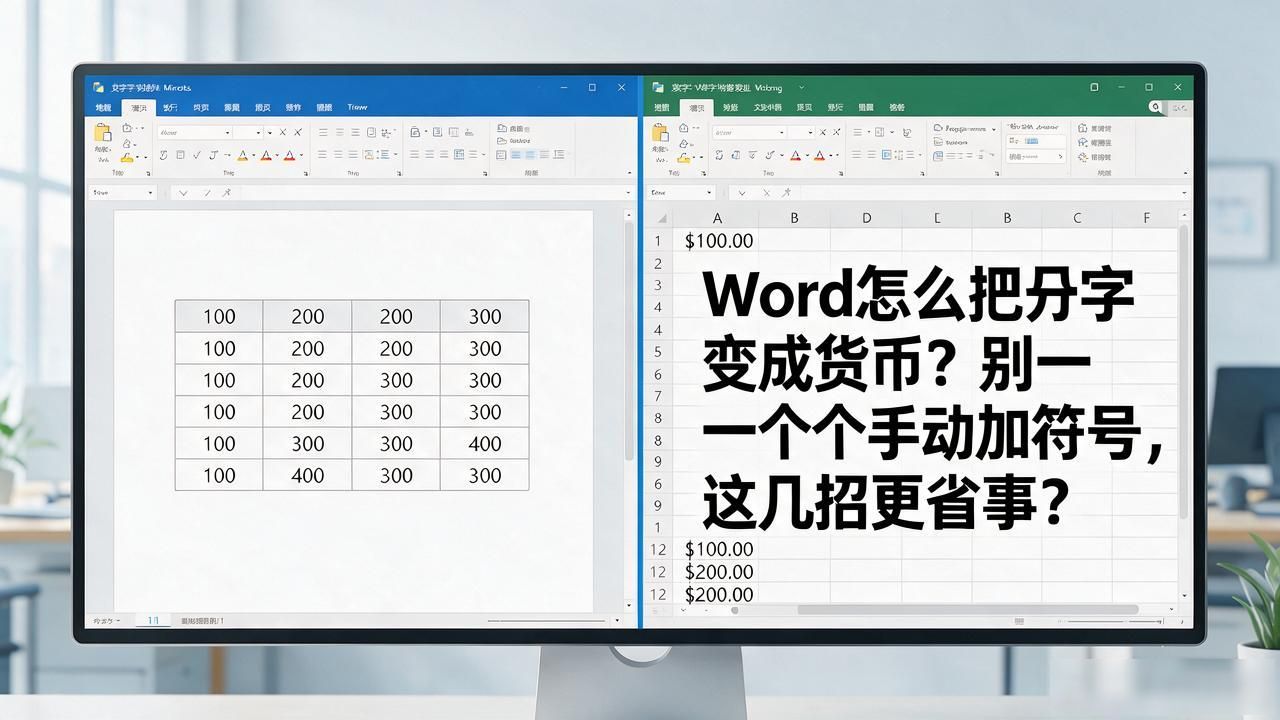Open the font name dropdown in Word
The width and height of the screenshot is (1280, 720).
227,132
